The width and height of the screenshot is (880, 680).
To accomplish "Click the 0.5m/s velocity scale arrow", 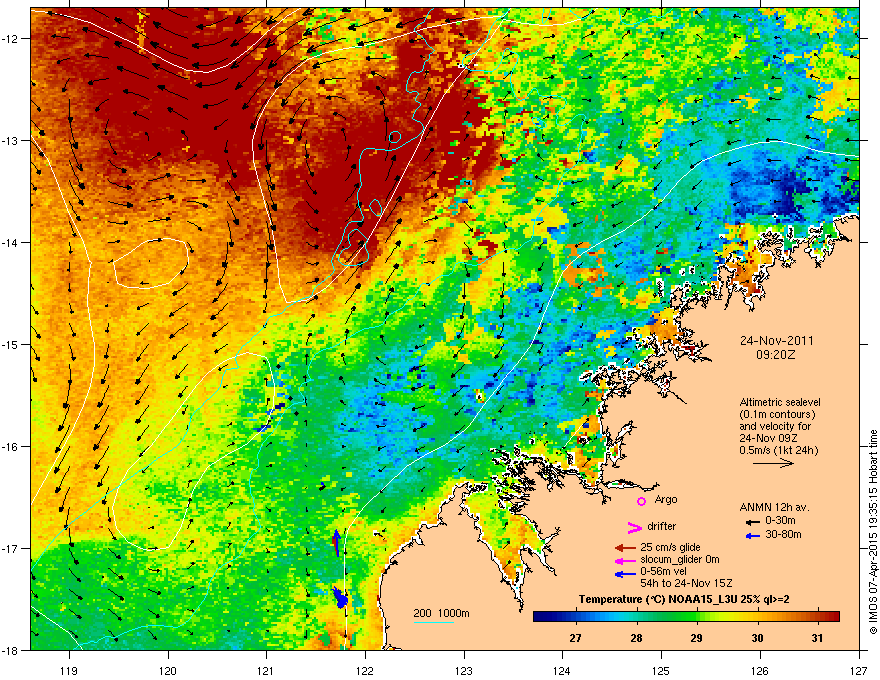I will coord(773,463).
